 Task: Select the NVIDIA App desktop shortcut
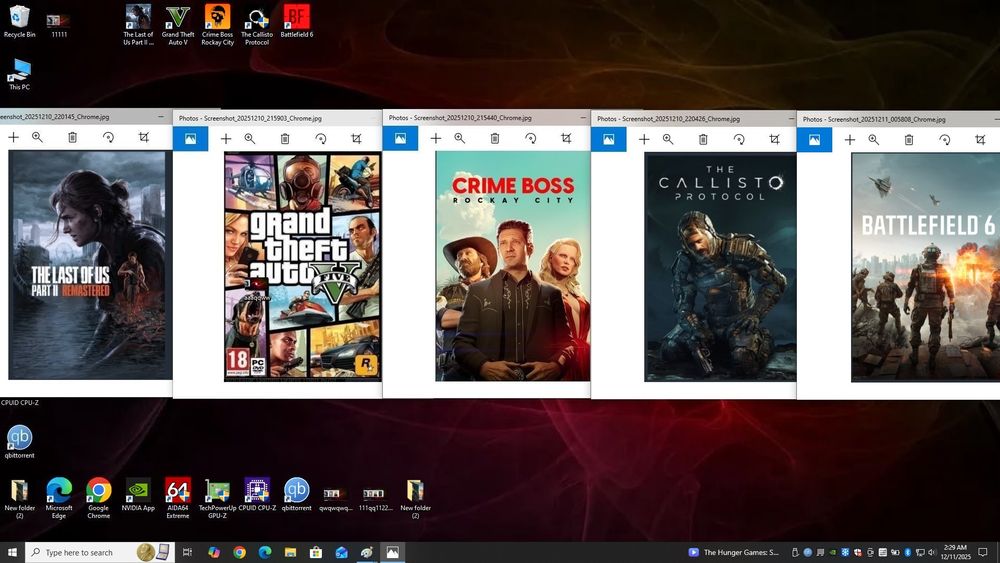click(x=138, y=495)
